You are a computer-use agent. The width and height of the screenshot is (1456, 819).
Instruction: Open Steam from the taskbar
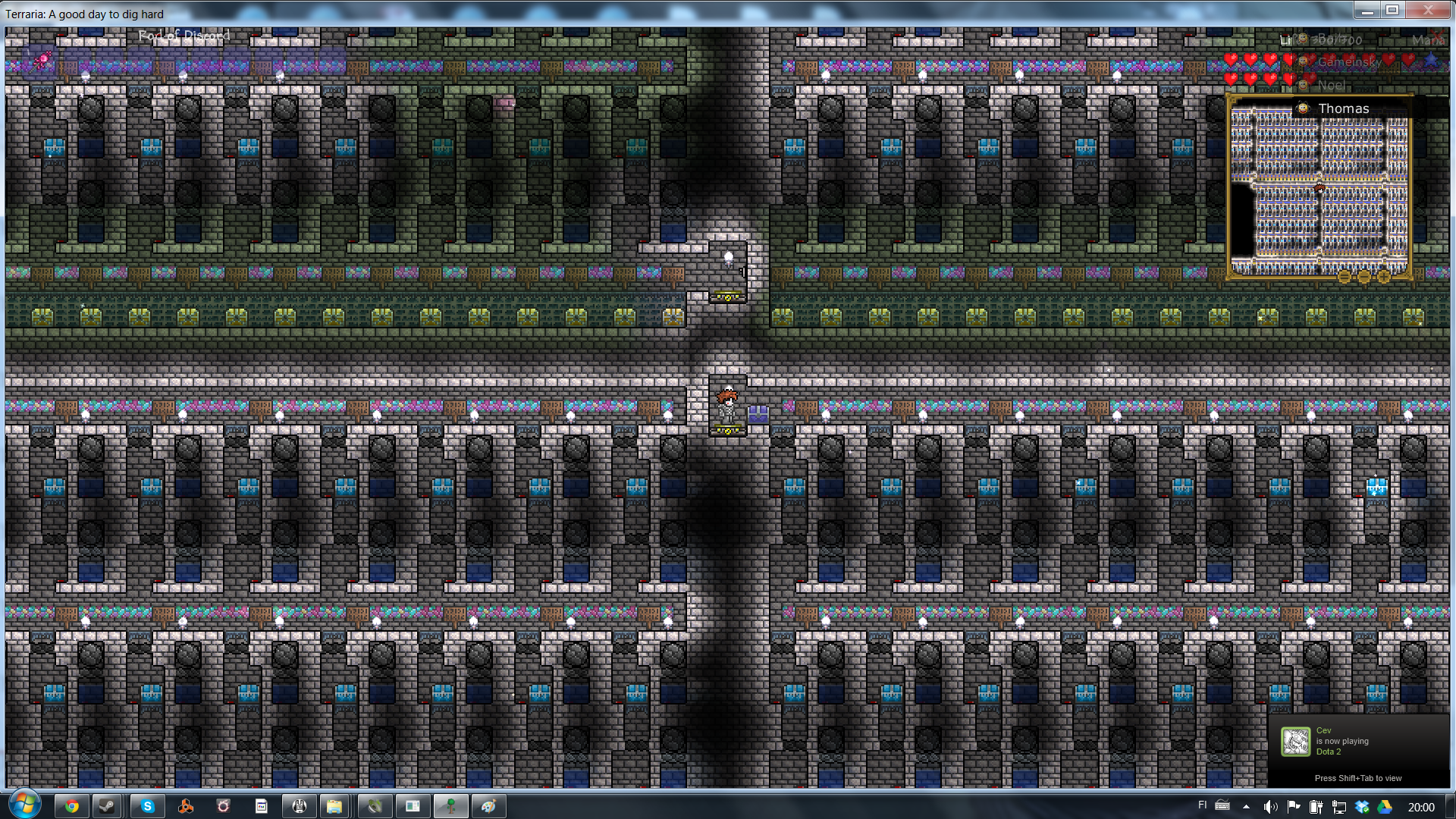coord(107,806)
